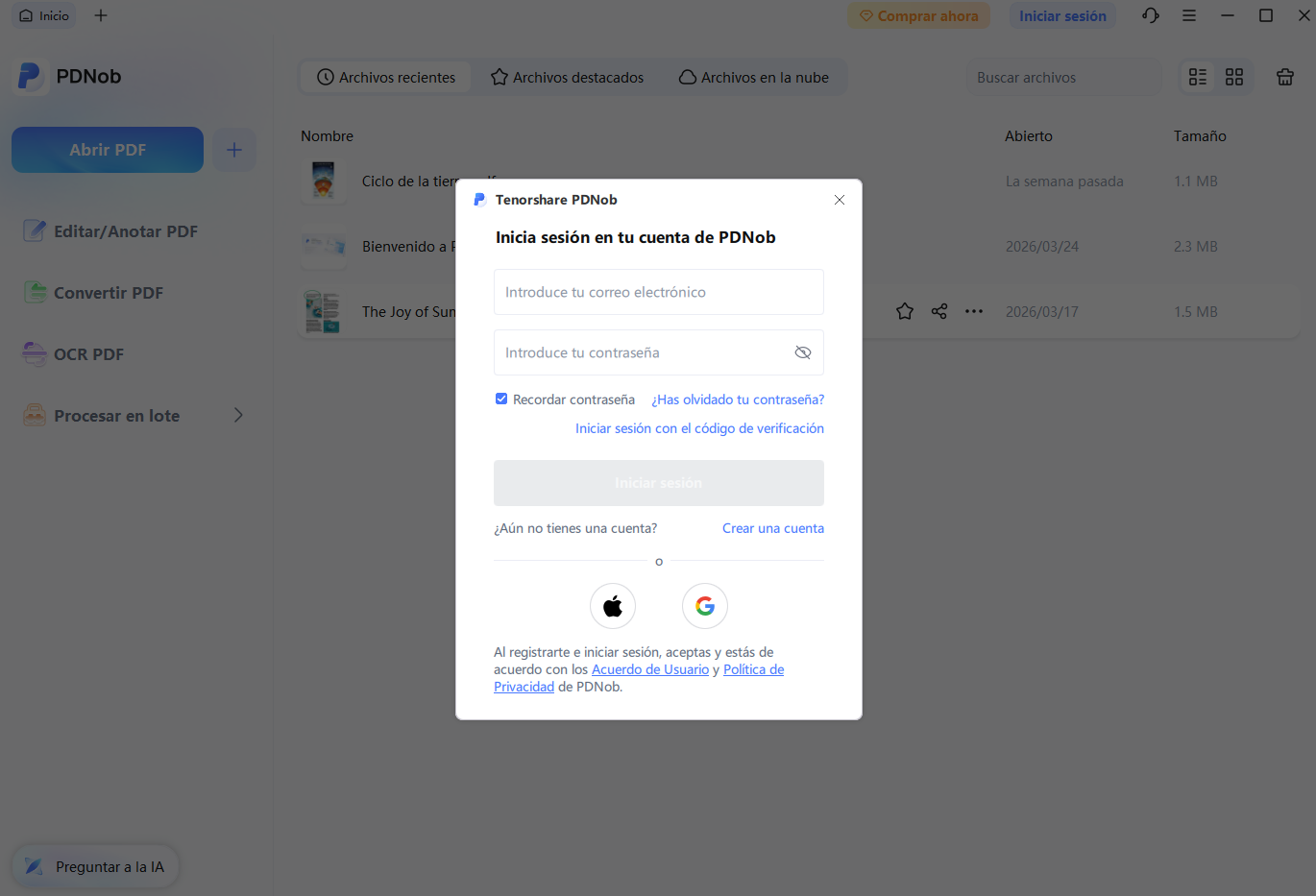The image size is (1316, 896).
Task: Click the support headset icon in title bar
Action: (1151, 15)
